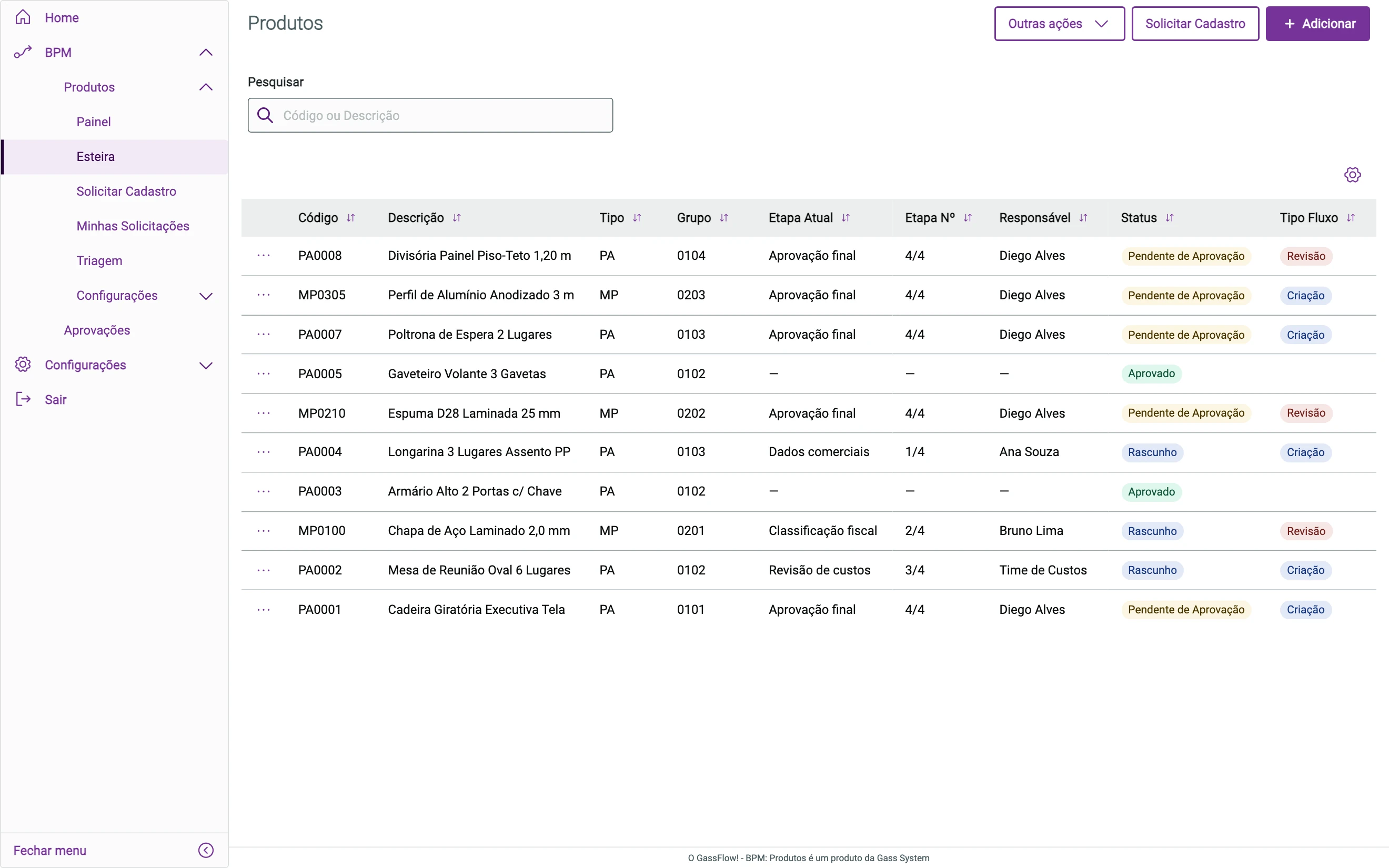
Task: Collapse the Produtos submenu chevron
Action: pos(206,87)
